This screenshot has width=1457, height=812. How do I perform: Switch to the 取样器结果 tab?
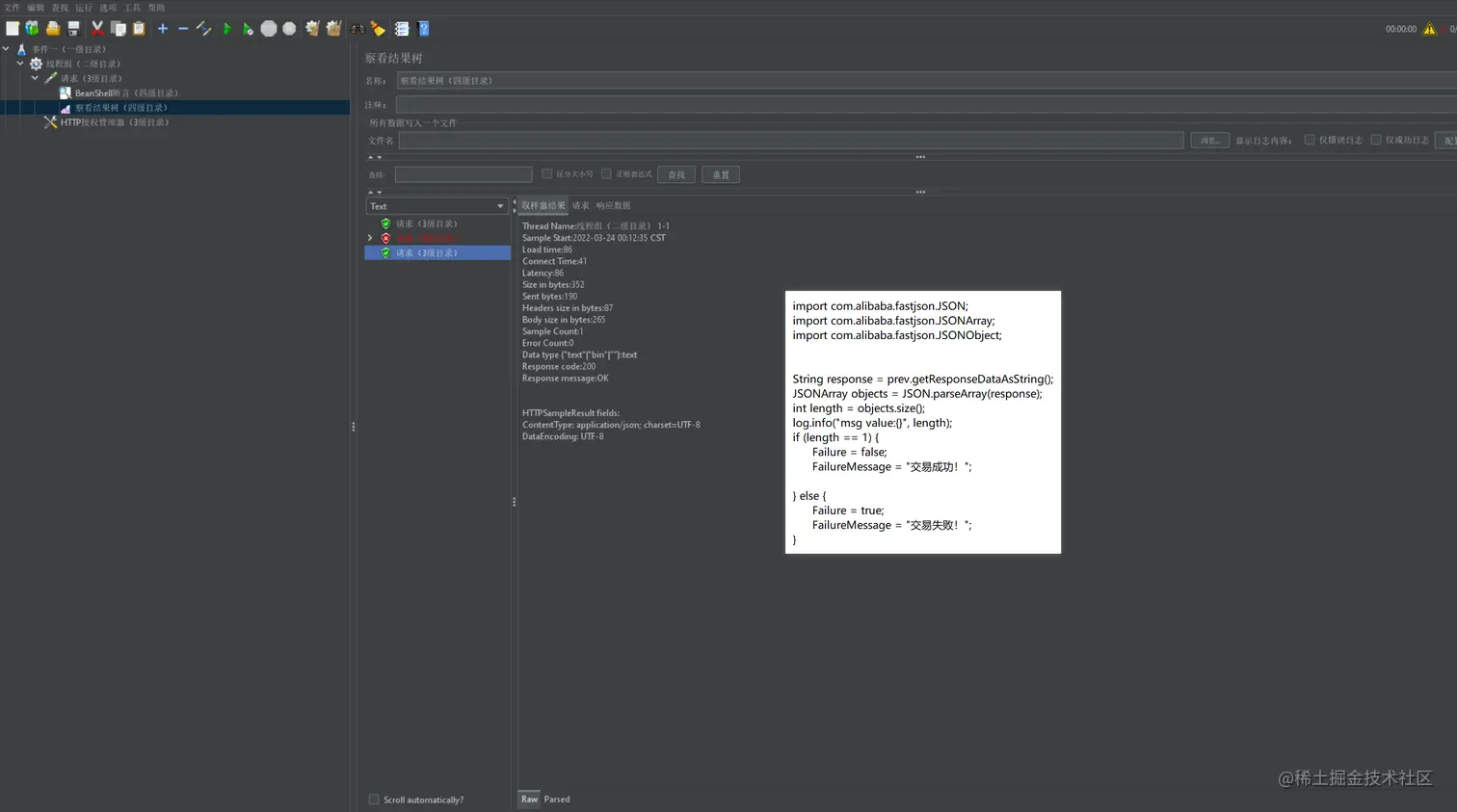[543, 206]
